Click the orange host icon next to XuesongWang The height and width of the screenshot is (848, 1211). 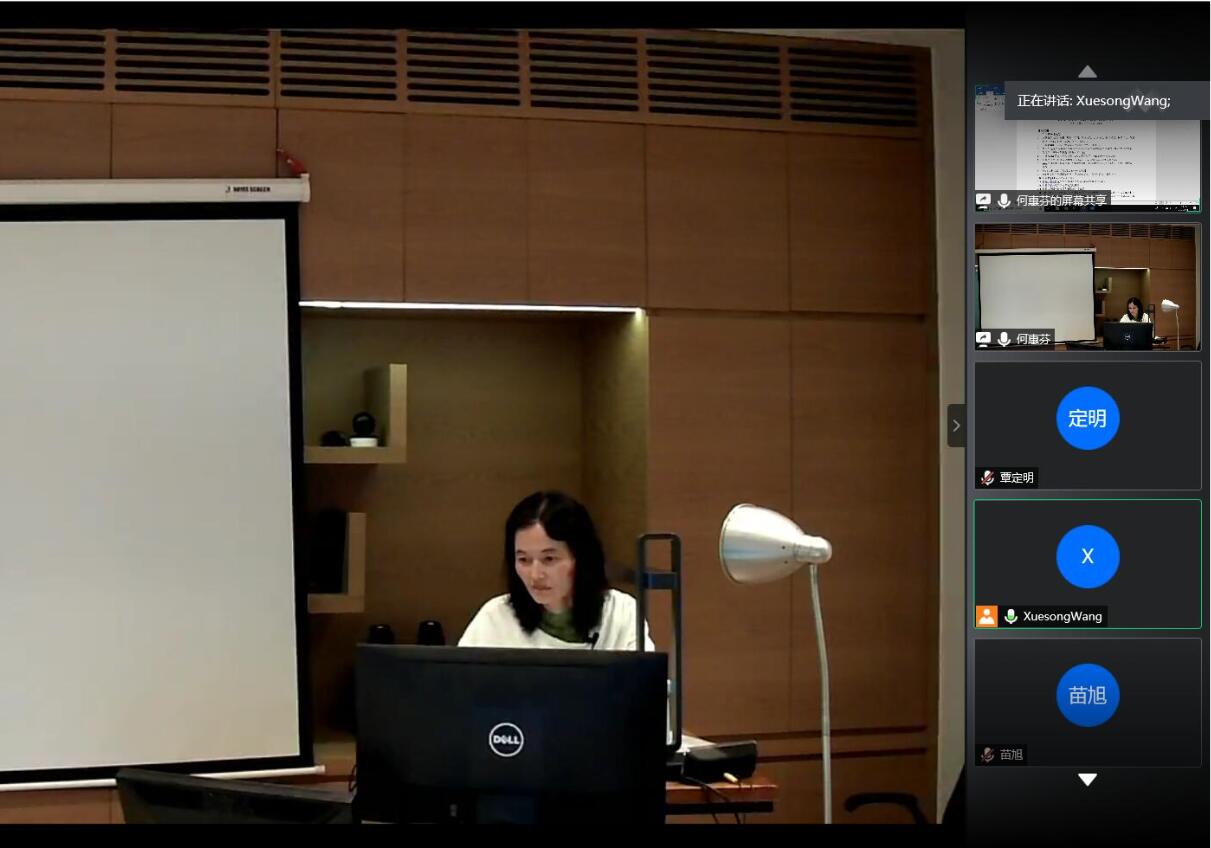pos(987,616)
